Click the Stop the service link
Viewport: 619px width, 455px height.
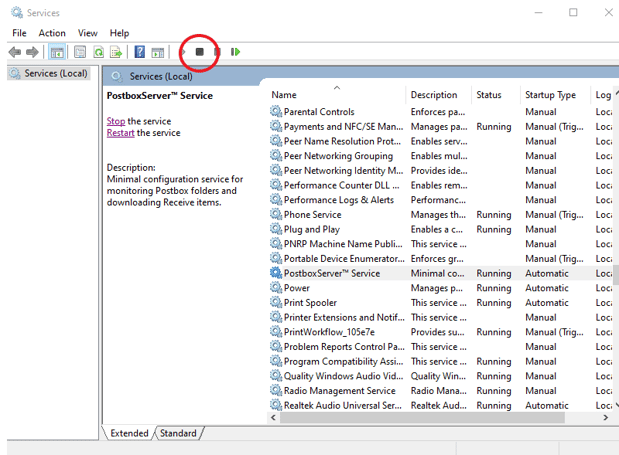pyautogui.click(x=116, y=121)
